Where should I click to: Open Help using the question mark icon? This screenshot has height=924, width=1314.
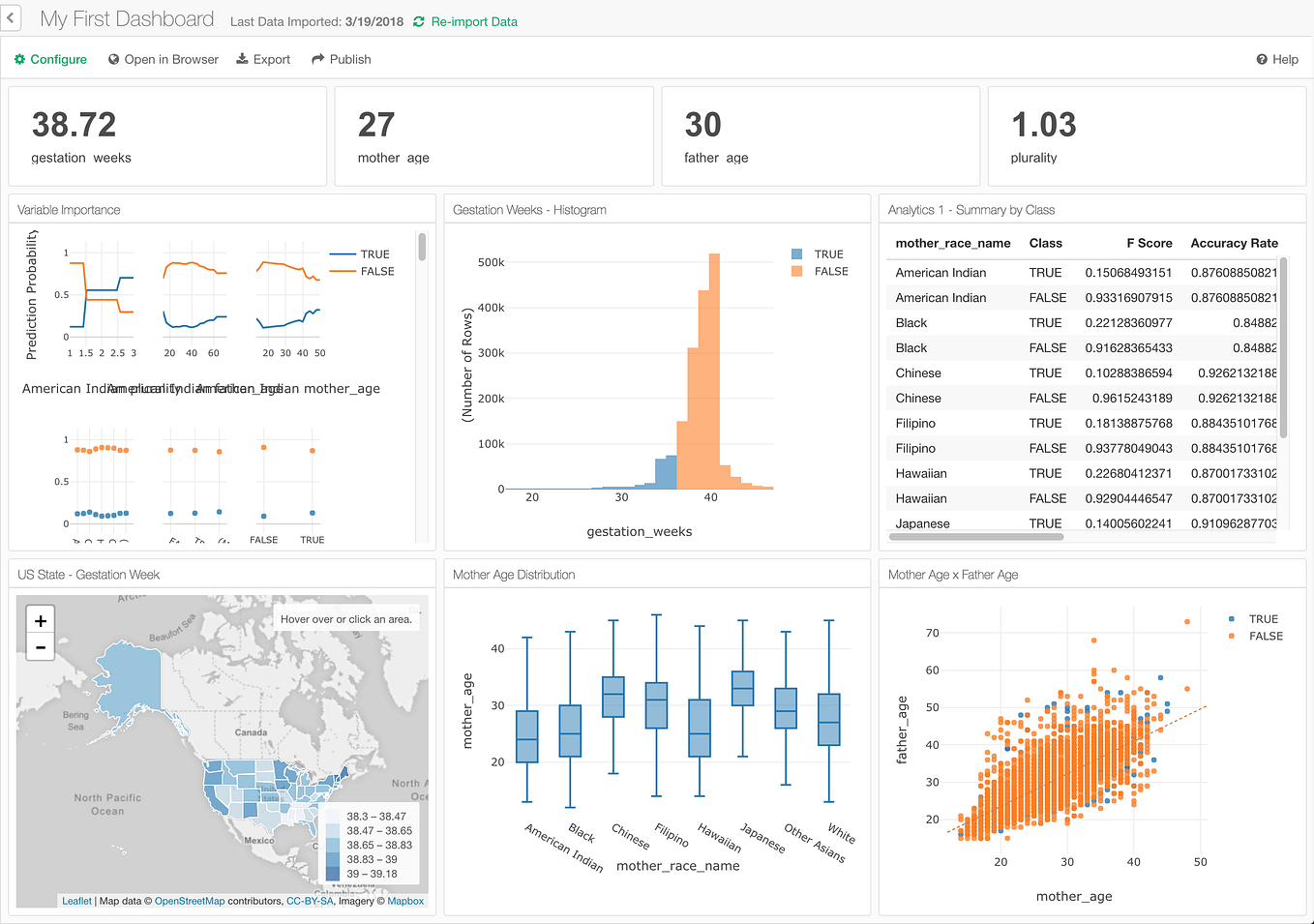coord(1260,59)
